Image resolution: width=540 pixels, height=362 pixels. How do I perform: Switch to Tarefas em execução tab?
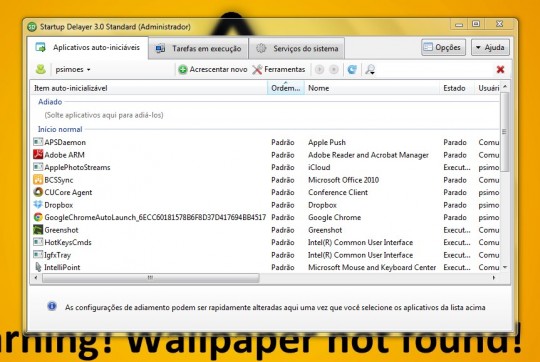(198, 49)
